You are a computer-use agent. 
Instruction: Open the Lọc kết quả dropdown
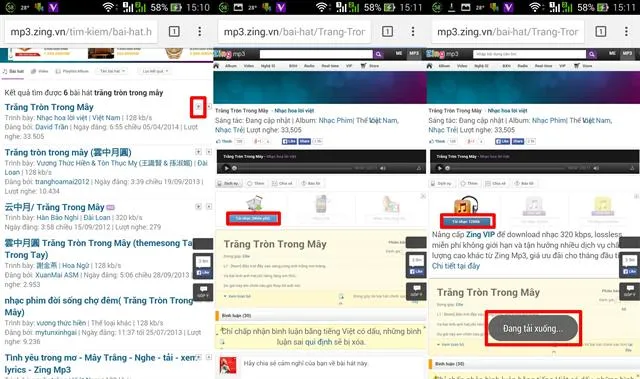pos(155,71)
